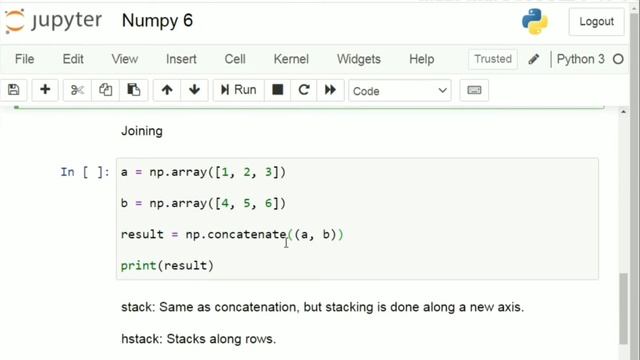The image size is (640, 360).
Task: Click the Python 3 kernel name
Action: point(580,59)
